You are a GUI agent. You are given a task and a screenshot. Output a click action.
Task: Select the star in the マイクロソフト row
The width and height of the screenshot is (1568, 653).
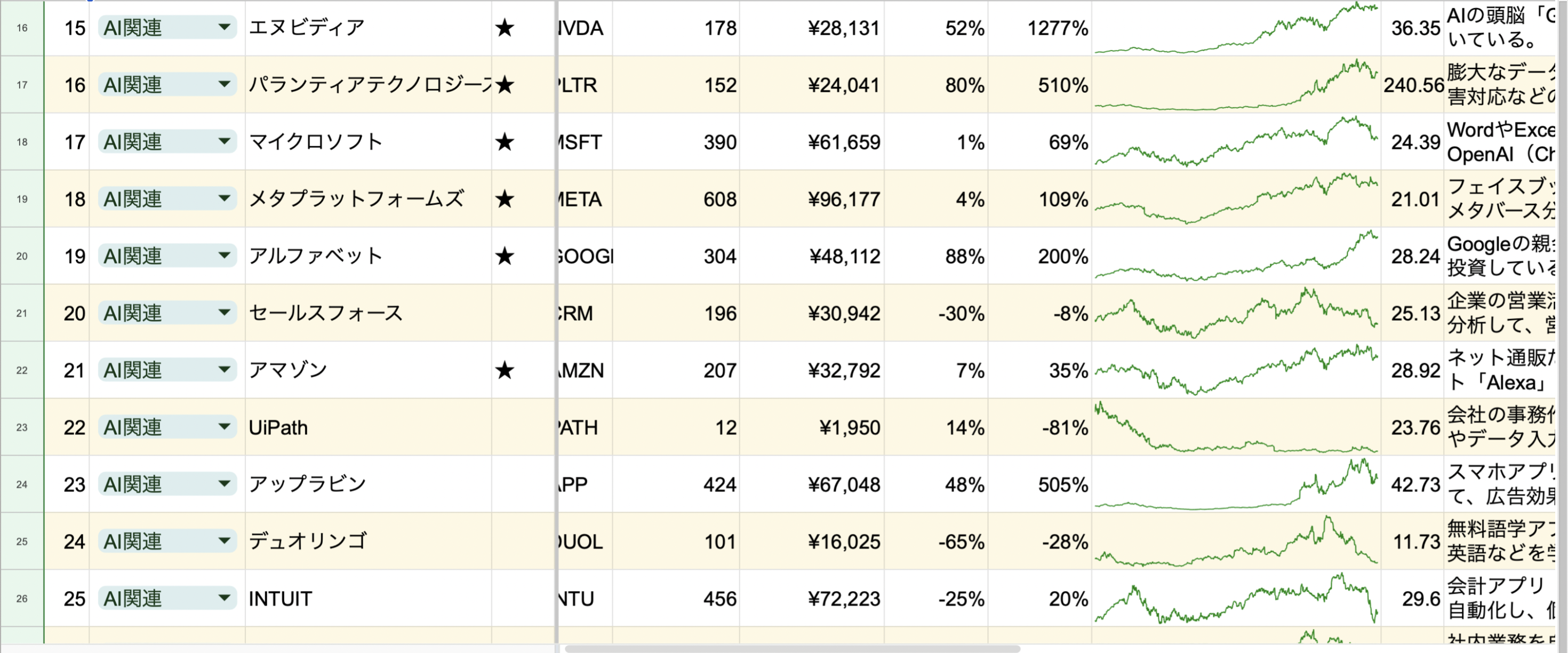[x=505, y=142]
